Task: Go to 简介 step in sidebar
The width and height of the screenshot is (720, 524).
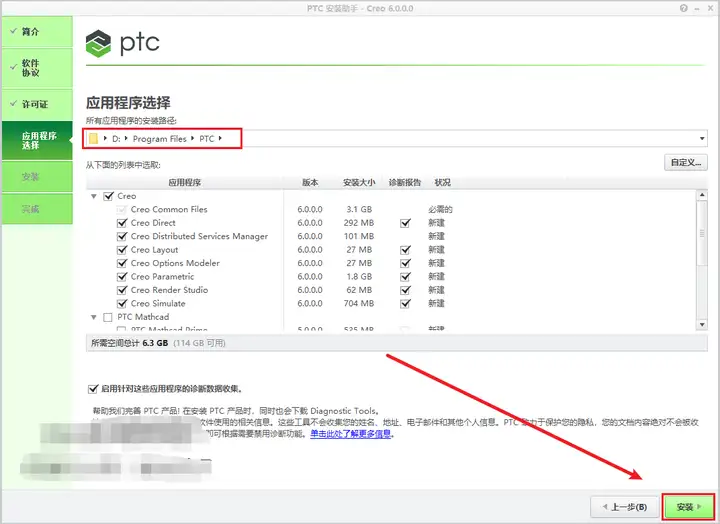Action: click(x=37, y=32)
